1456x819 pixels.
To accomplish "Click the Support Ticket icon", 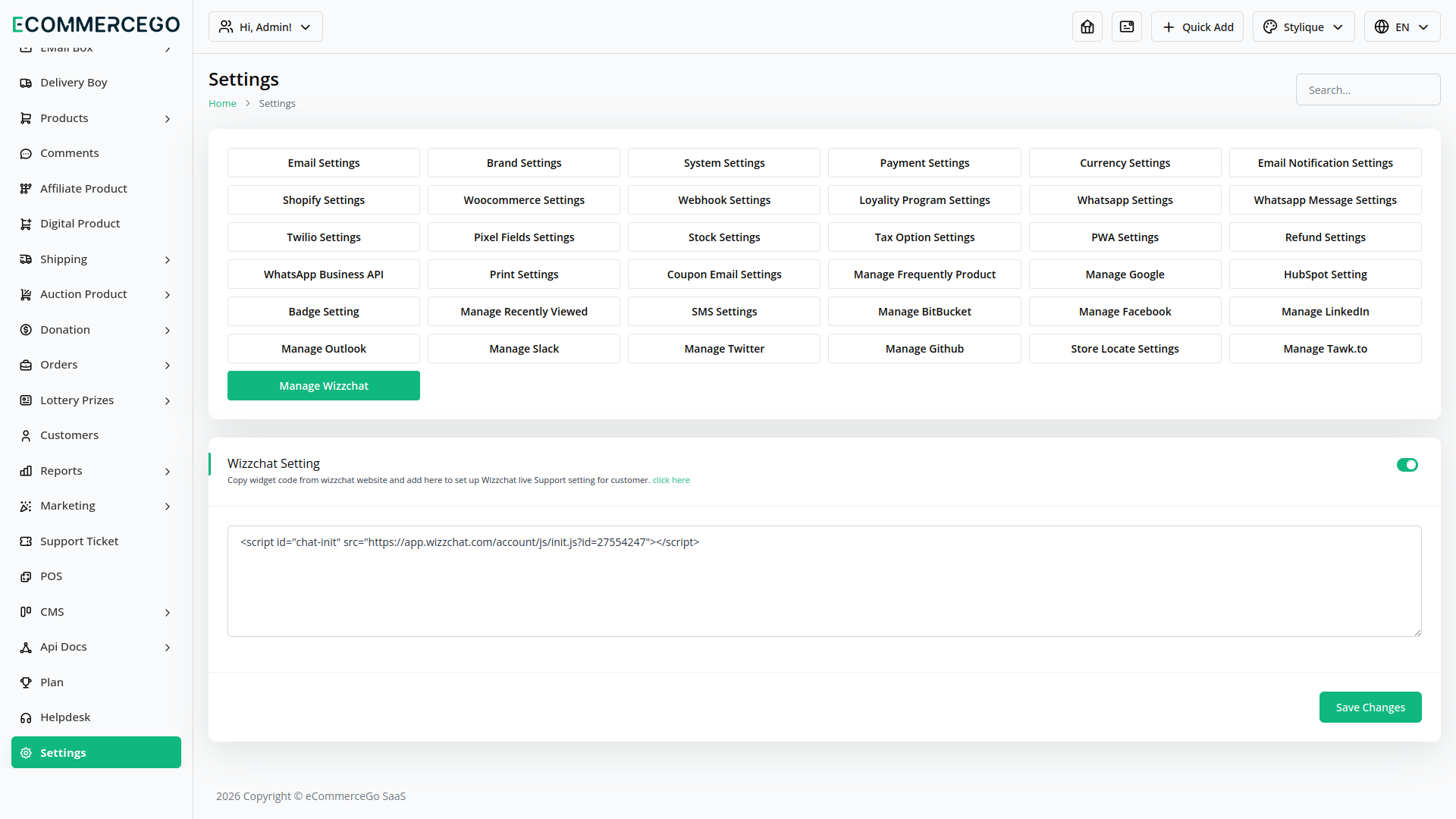I will pyautogui.click(x=26, y=541).
